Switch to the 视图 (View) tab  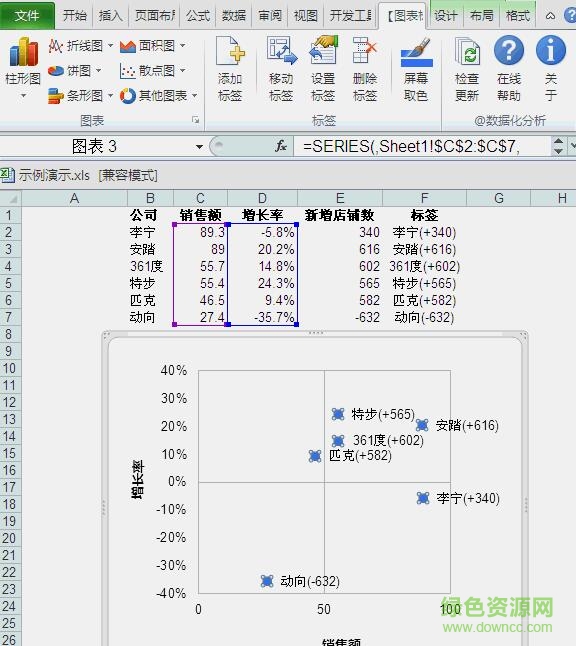[306, 16]
